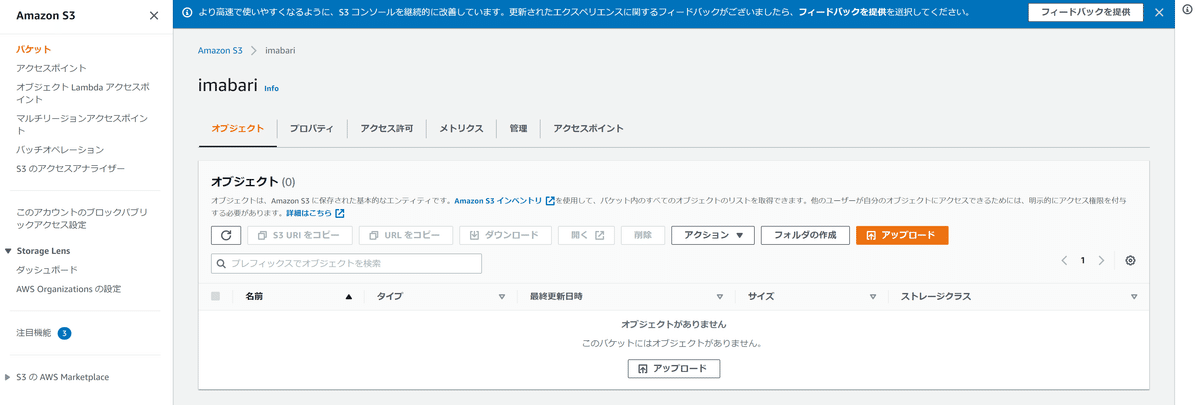Viewport: 1200px width, 405px height.
Task: Open S3 のアクセスアナライザー link
Action: (x=71, y=168)
